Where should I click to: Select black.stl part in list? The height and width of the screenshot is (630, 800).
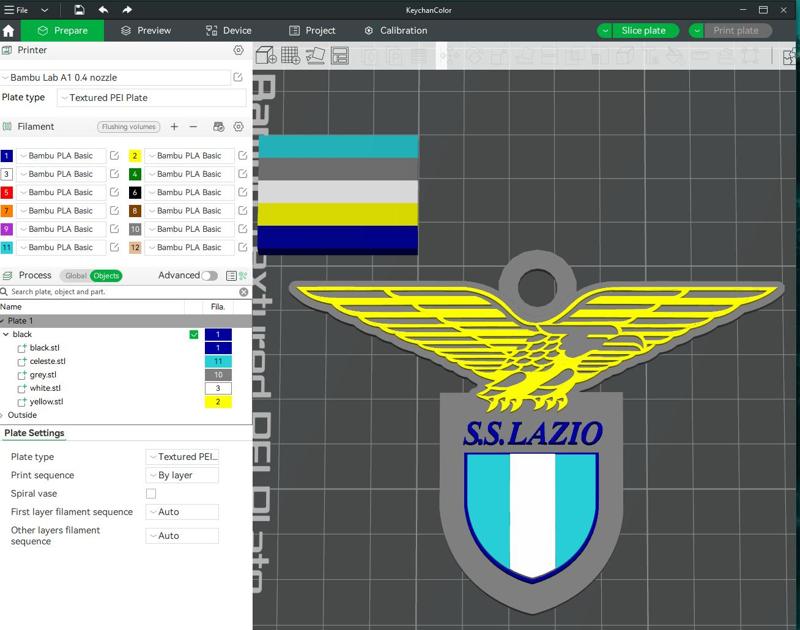point(44,348)
